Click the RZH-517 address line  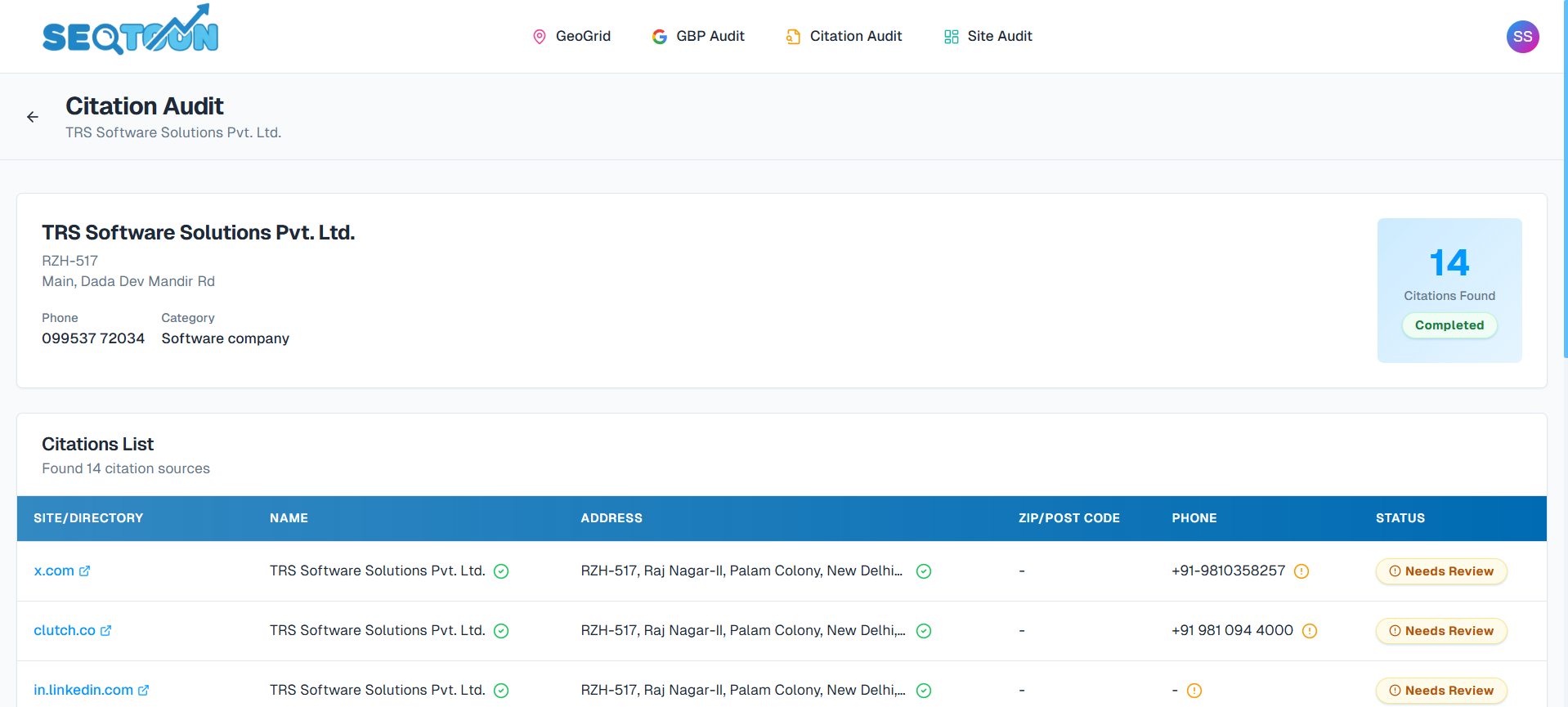(x=69, y=261)
